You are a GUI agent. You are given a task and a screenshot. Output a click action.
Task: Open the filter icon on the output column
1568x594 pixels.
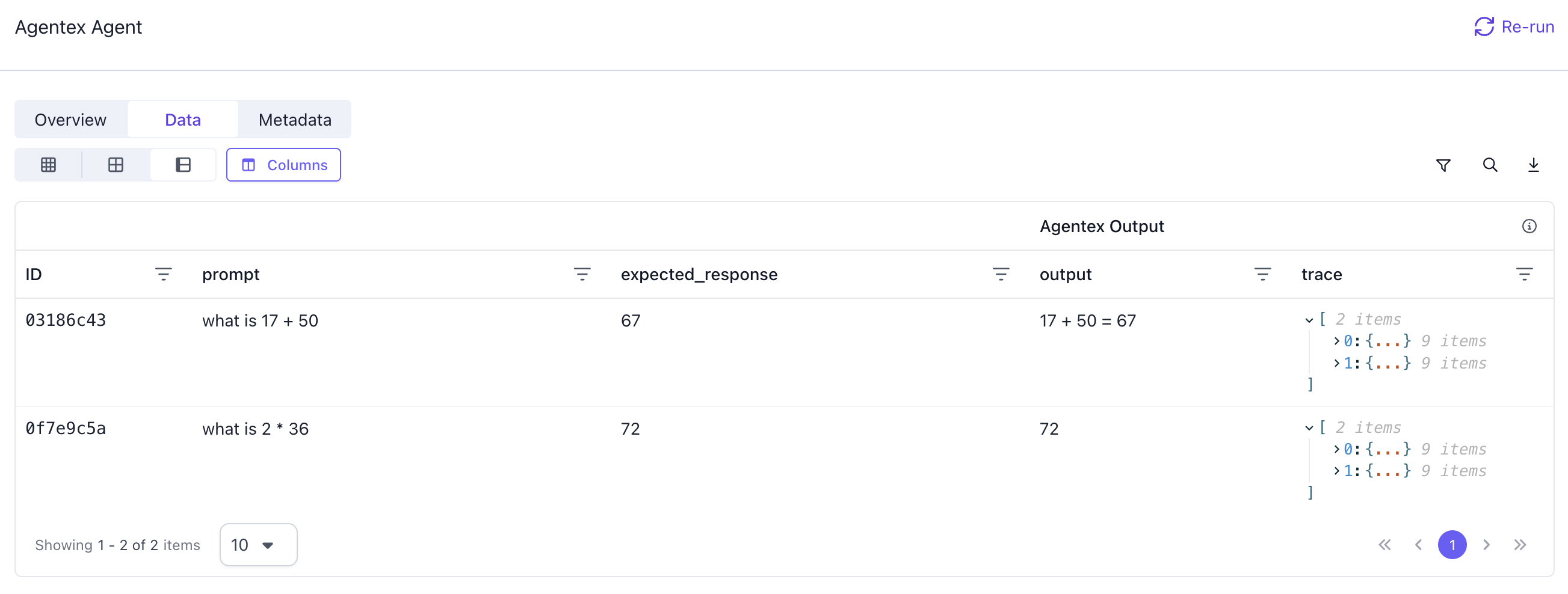pyautogui.click(x=1264, y=274)
